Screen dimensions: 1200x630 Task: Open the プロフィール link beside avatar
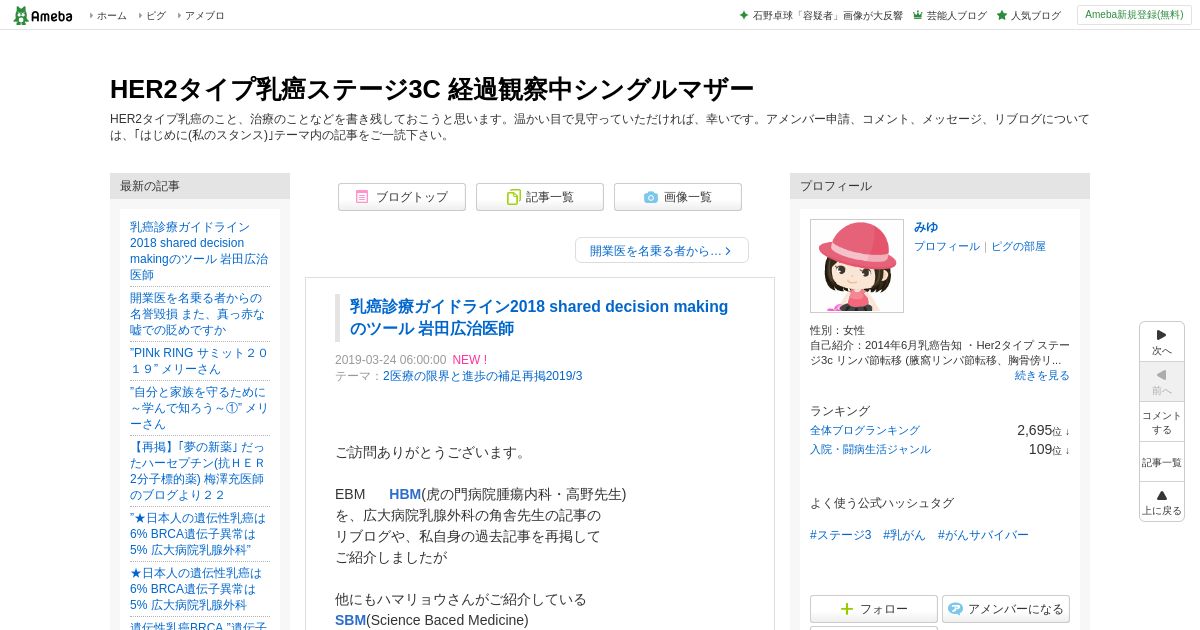(947, 246)
